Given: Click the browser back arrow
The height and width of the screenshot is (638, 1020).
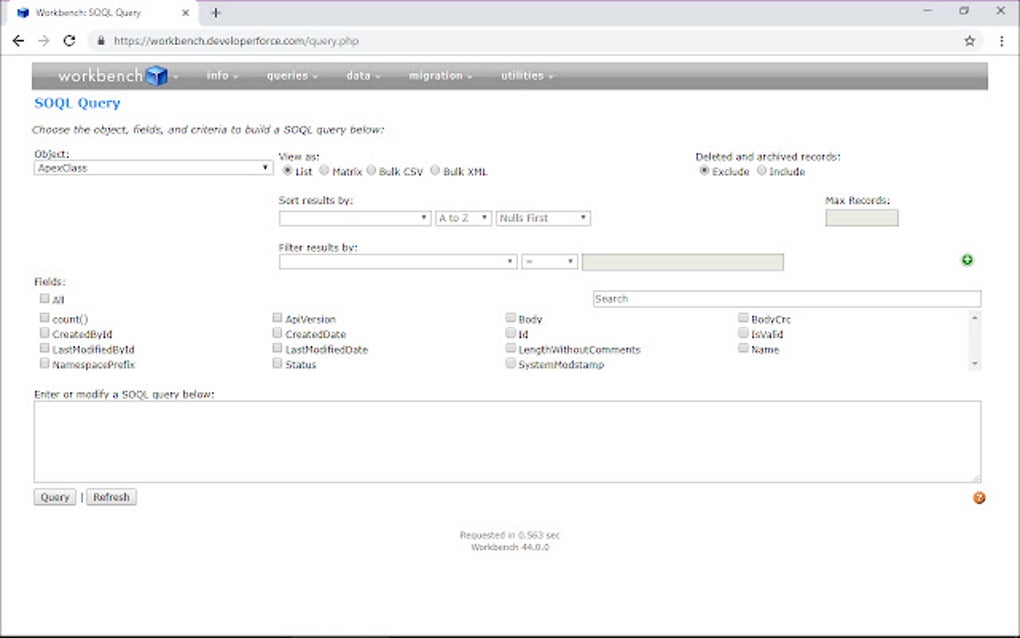Looking at the screenshot, I should [18, 41].
